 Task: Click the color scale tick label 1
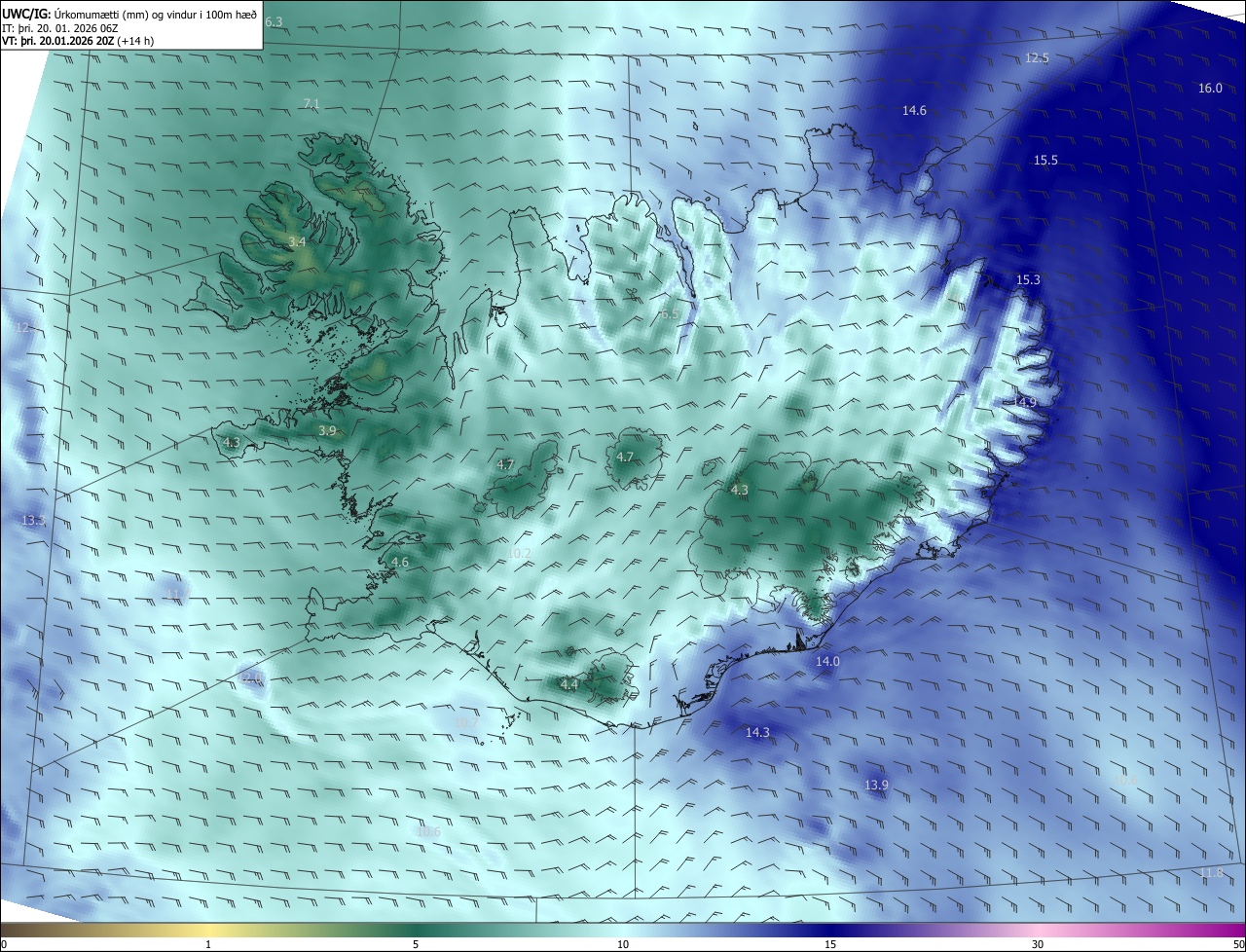pyautogui.click(x=208, y=945)
